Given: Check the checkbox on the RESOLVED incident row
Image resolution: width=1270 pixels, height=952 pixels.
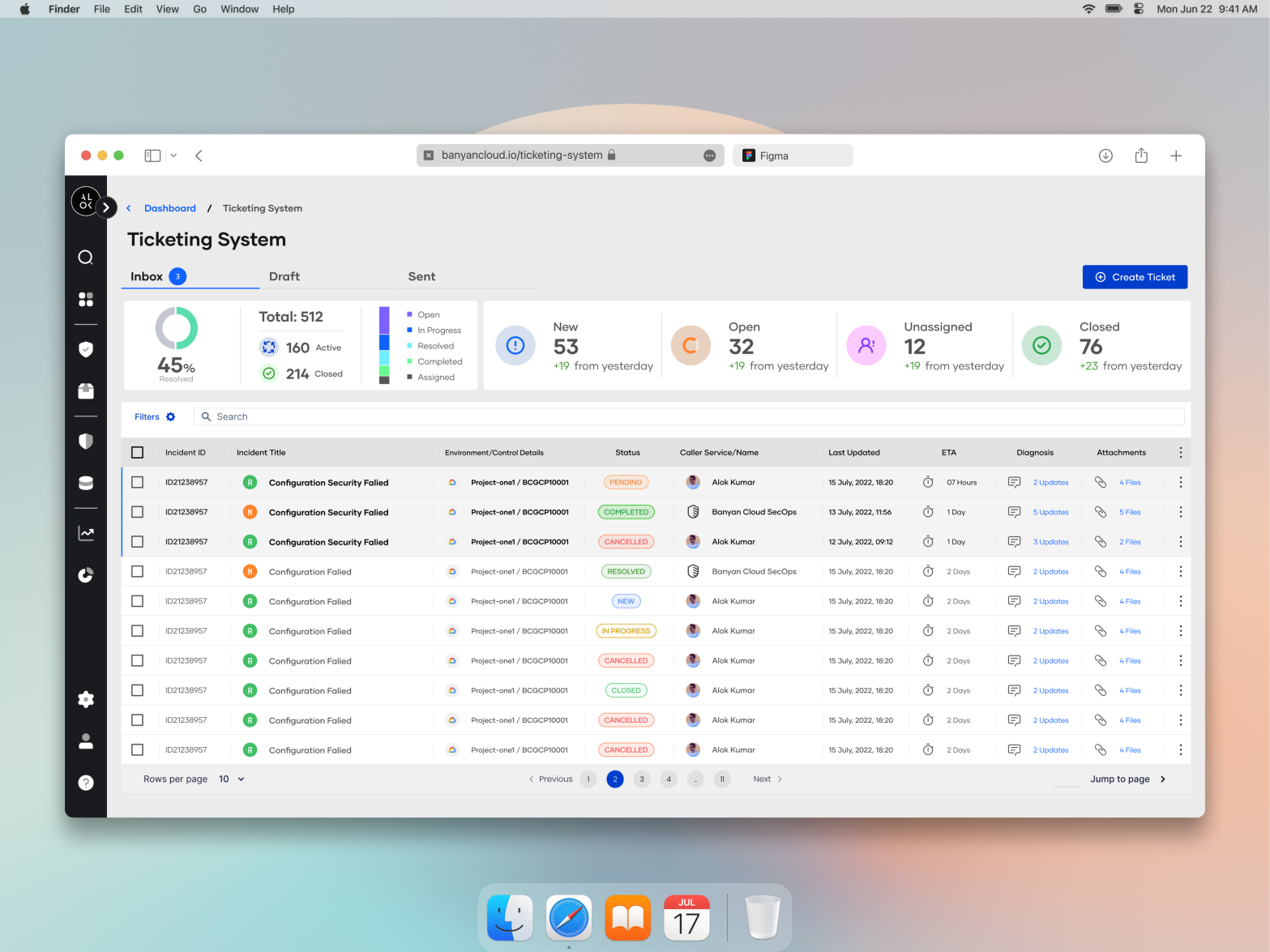Looking at the screenshot, I should pyautogui.click(x=137, y=570).
